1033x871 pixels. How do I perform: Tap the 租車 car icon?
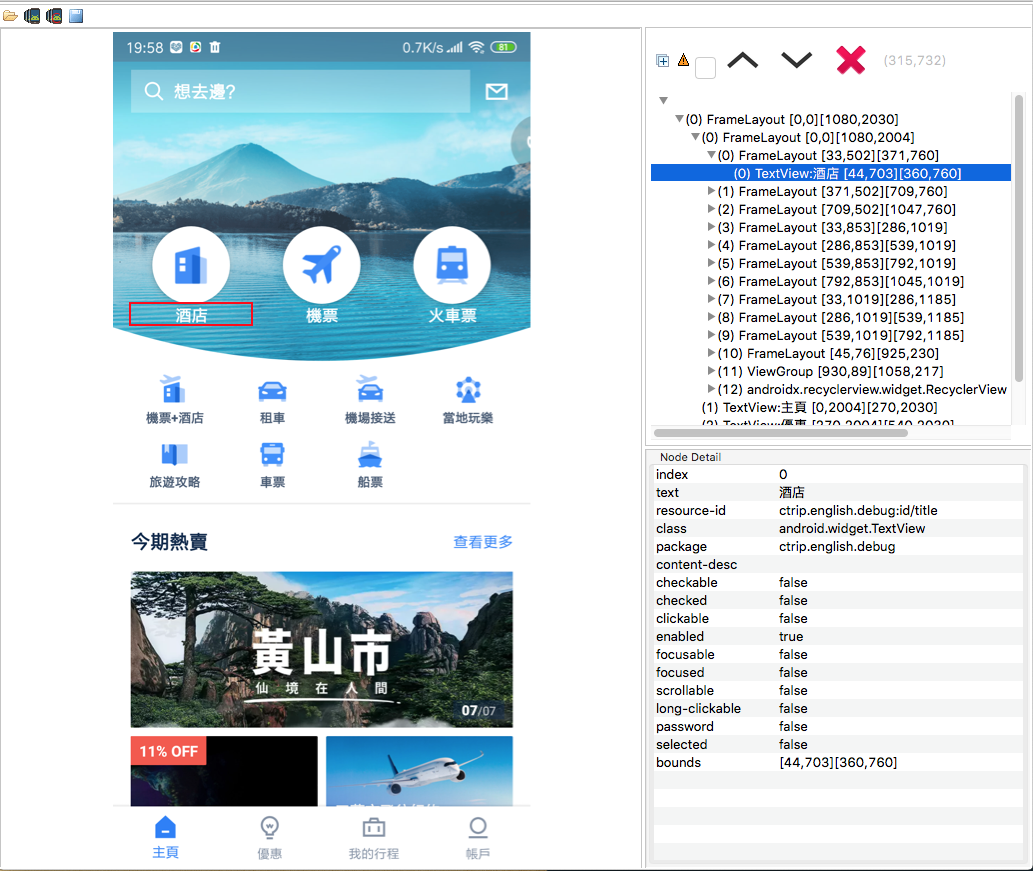[x=272, y=391]
